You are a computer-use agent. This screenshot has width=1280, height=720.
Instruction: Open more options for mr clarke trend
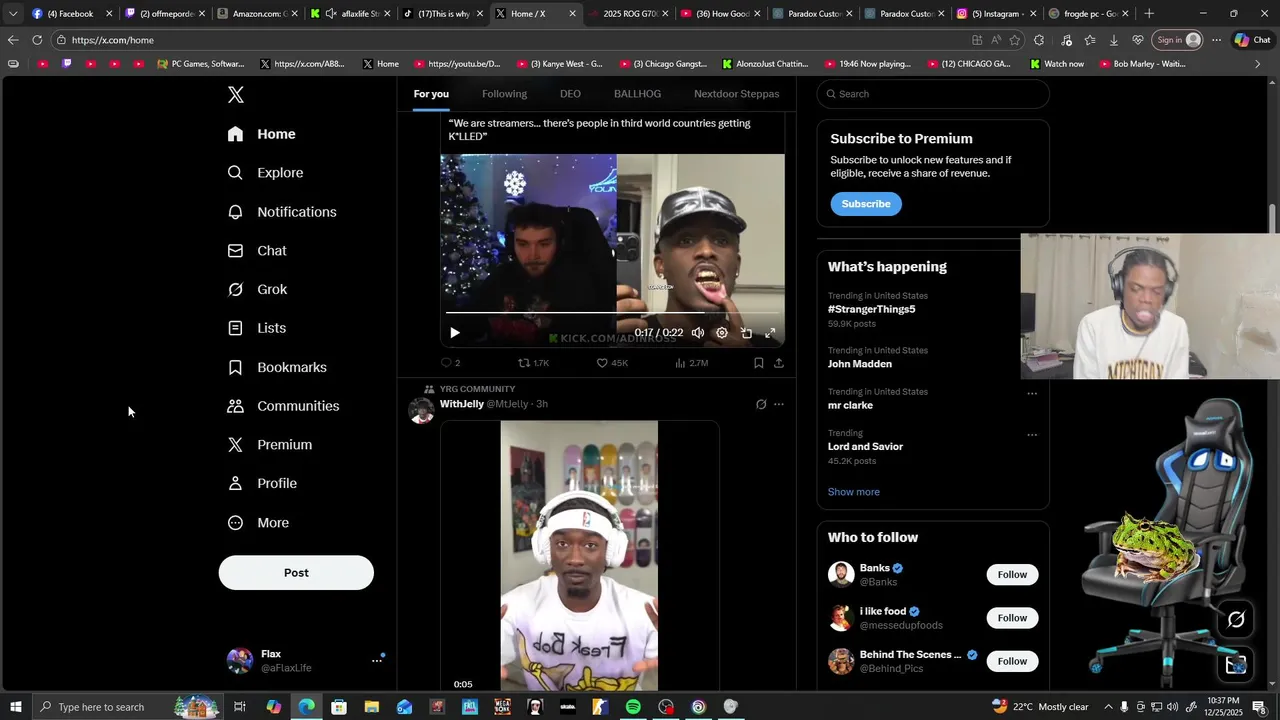[x=1032, y=393]
